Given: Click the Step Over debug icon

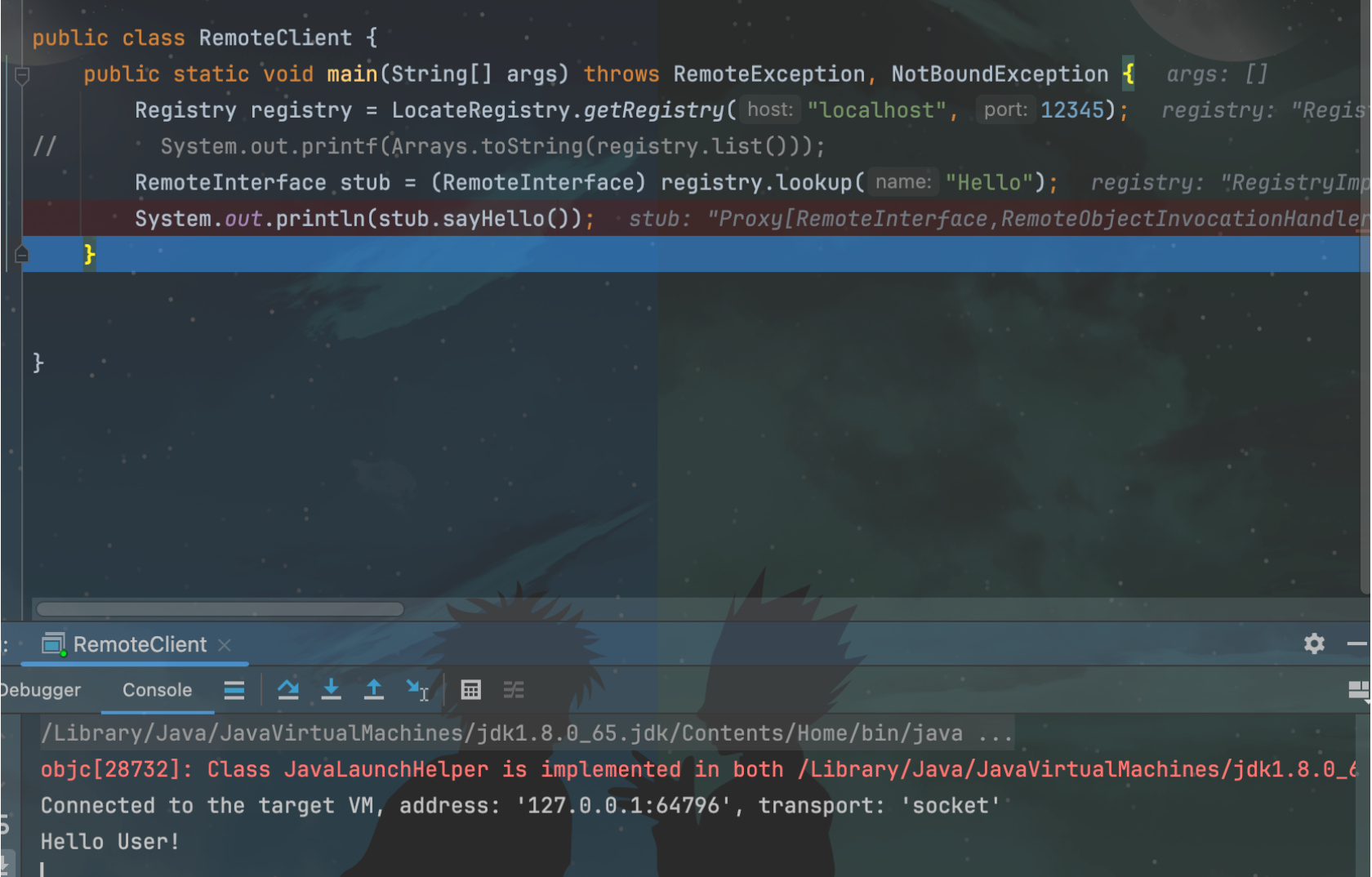Looking at the screenshot, I should 287,690.
